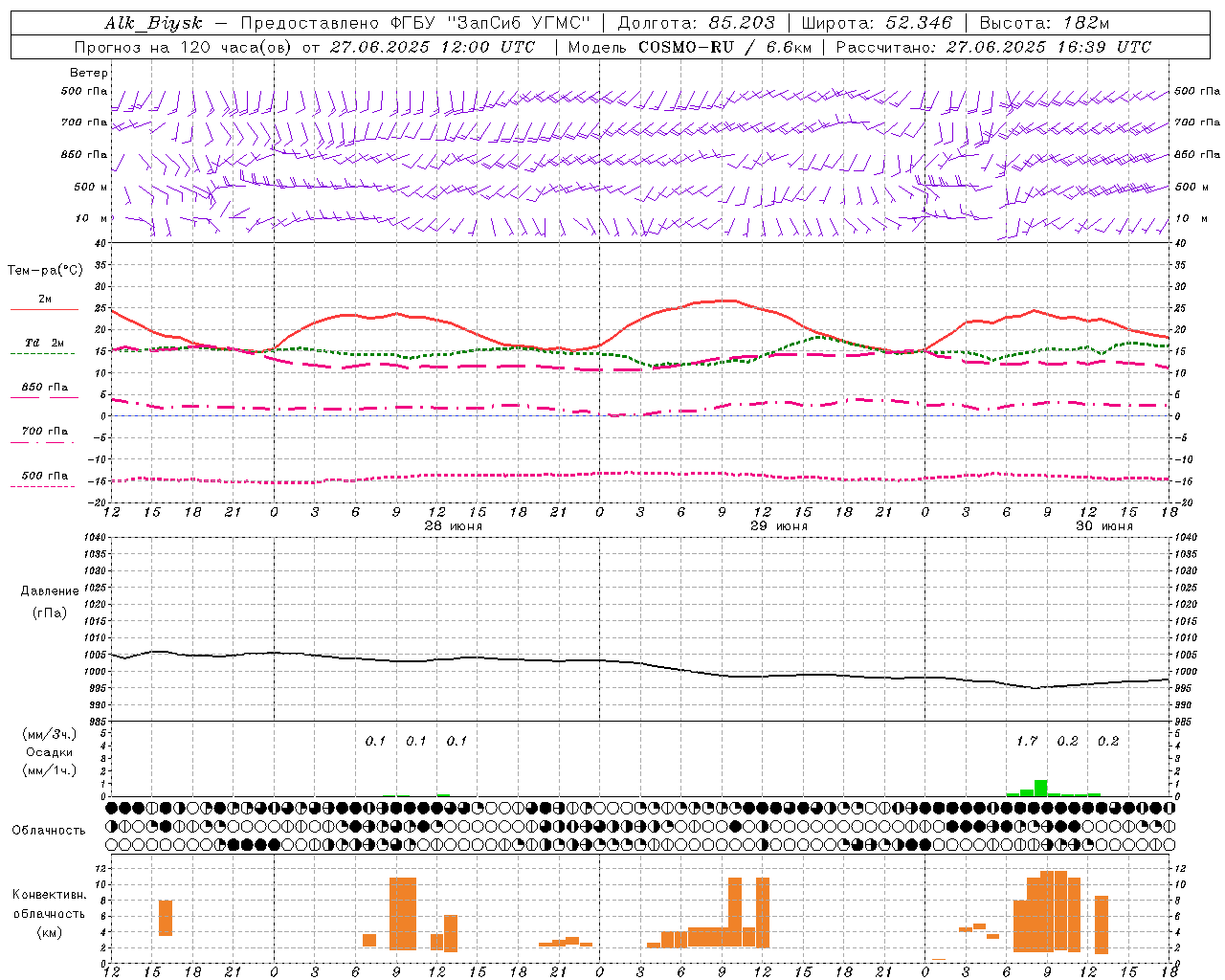Click the precipitation value 1.7
The image size is (1225, 980).
[x=1027, y=742]
